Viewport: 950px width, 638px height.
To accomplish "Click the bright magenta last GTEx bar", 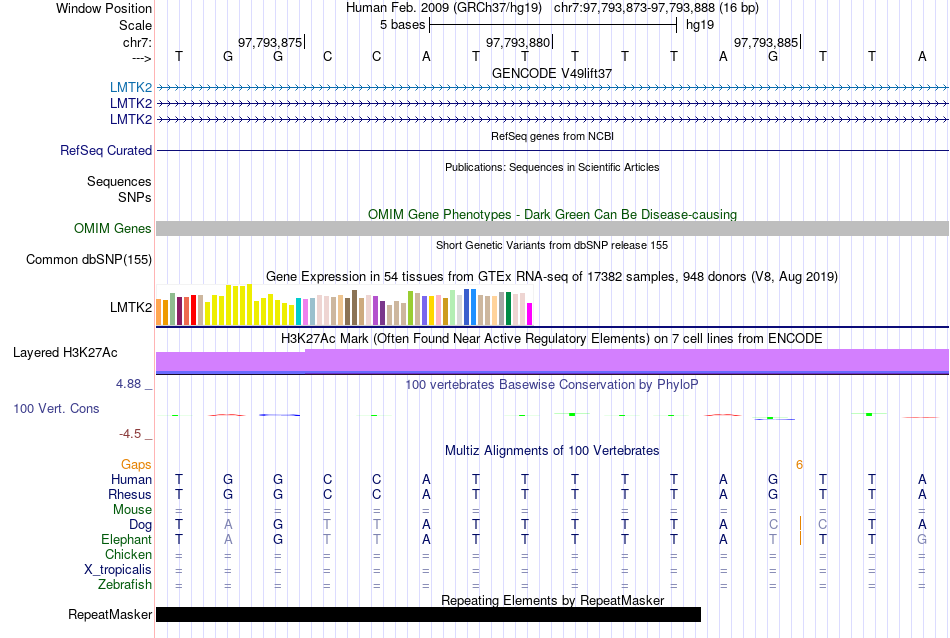I will click(x=530, y=314).
